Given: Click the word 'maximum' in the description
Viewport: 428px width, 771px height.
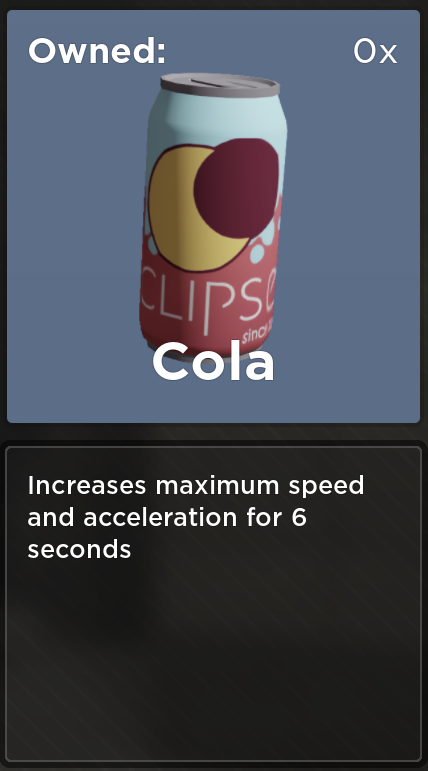Looking at the screenshot, I should [218, 486].
